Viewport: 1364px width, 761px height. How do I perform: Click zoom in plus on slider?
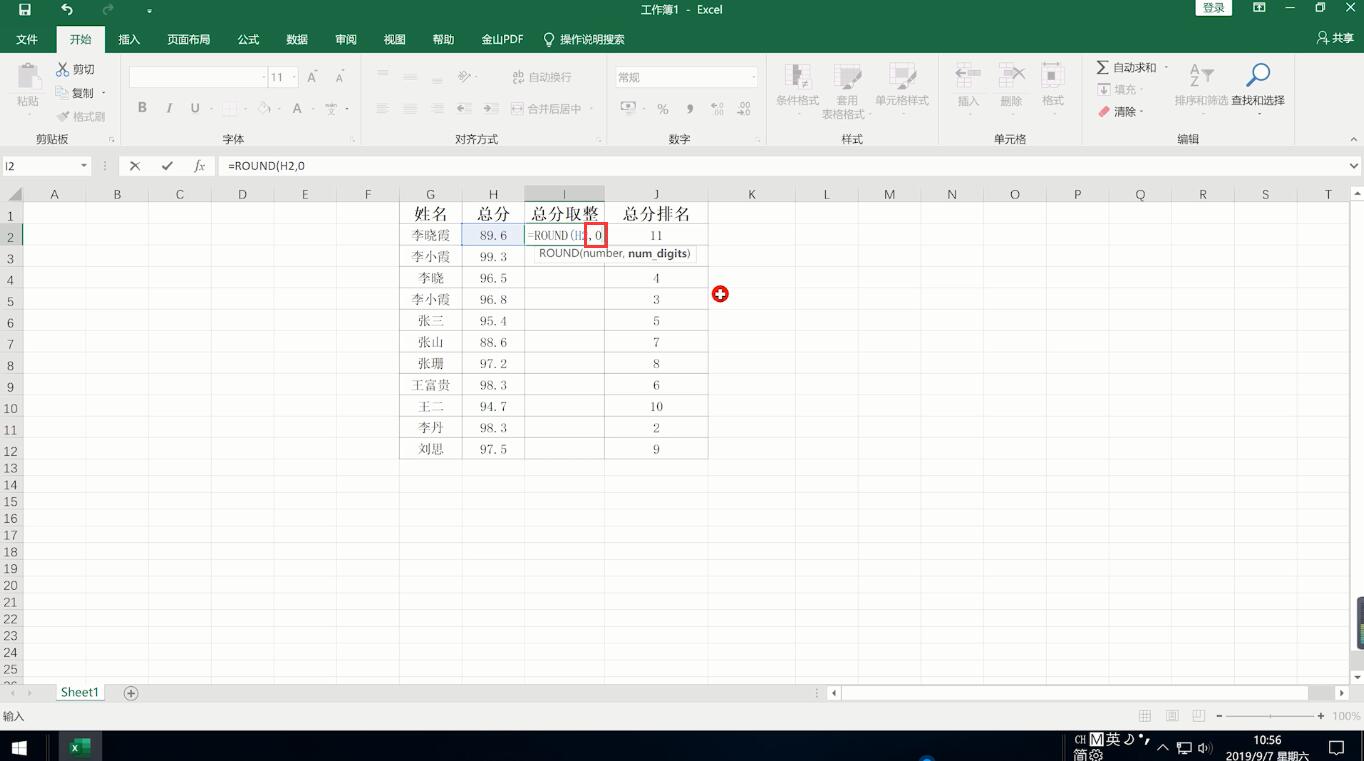[1321, 716]
